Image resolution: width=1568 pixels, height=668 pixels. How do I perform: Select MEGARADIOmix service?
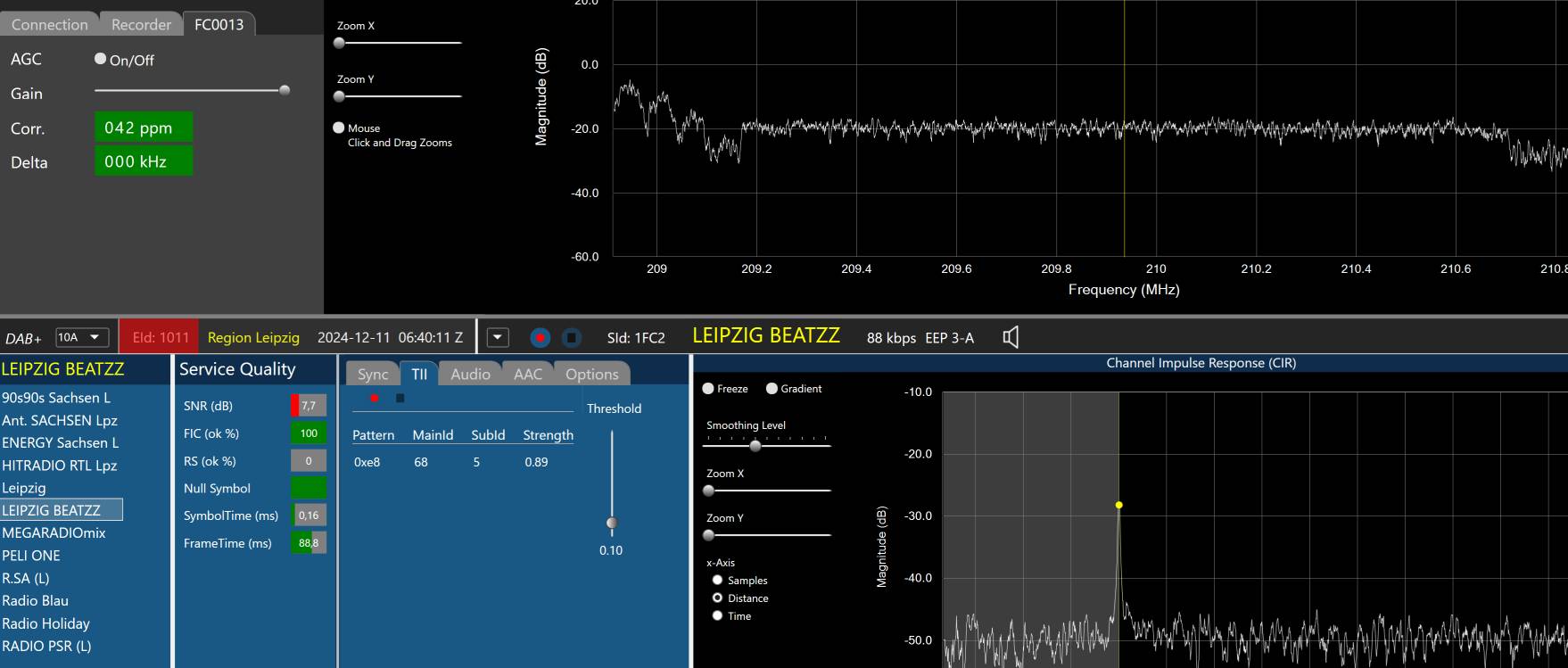click(x=54, y=532)
